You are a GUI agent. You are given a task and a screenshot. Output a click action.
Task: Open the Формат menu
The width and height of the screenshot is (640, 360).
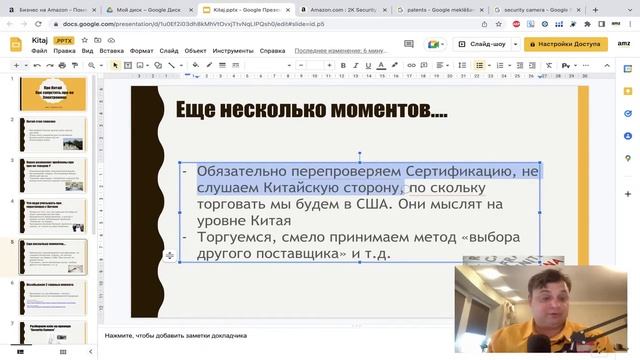point(142,51)
